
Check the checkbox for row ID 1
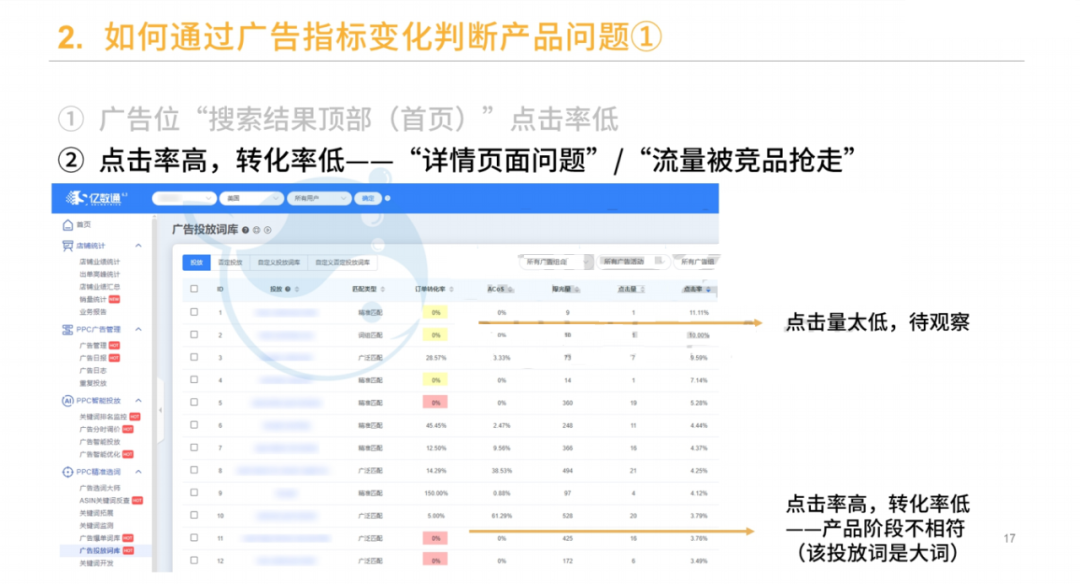coord(194,310)
